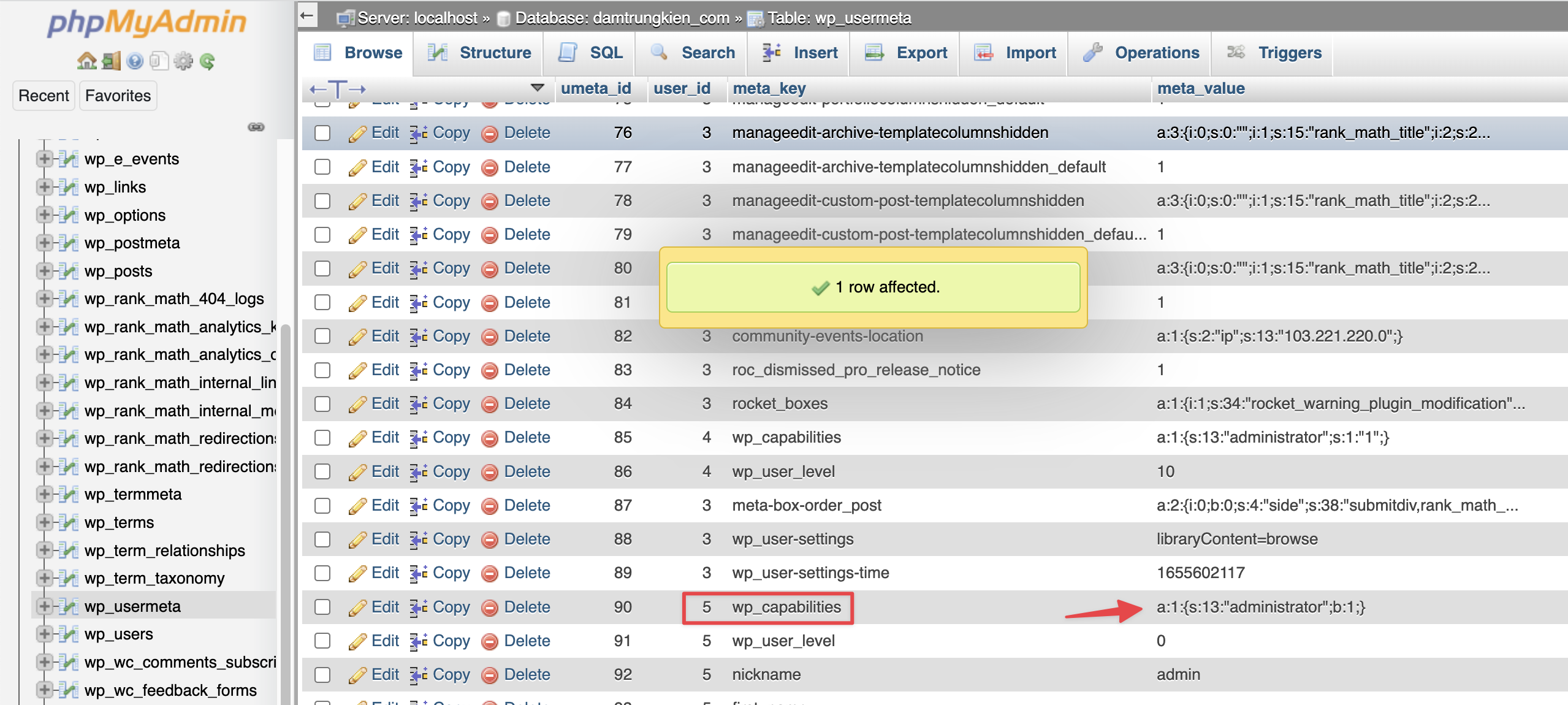Click the pencil edit icon for row 76
Viewport: 1568px width, 705px height.
[357, 133]
